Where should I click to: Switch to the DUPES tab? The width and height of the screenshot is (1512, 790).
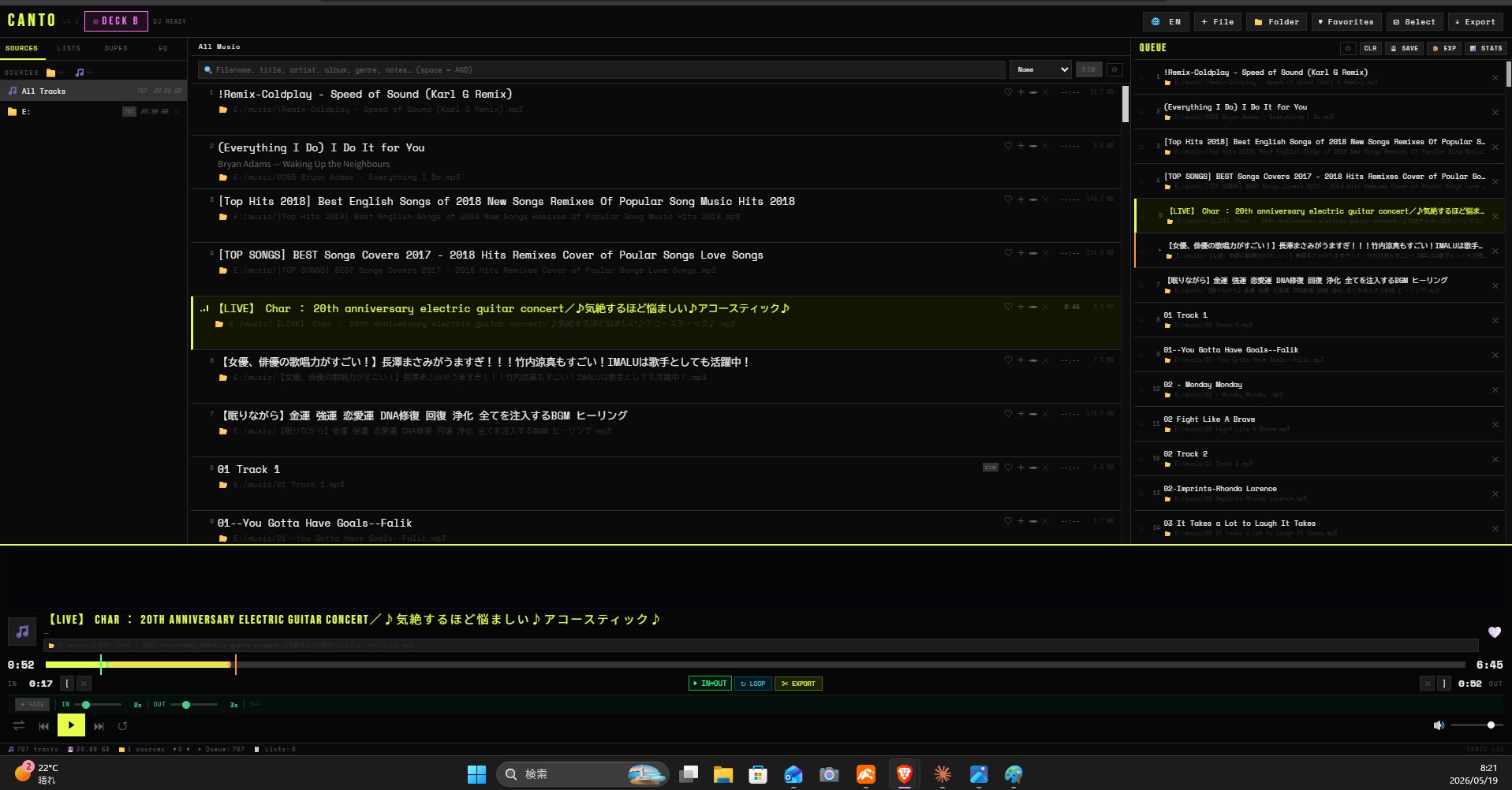116,48
